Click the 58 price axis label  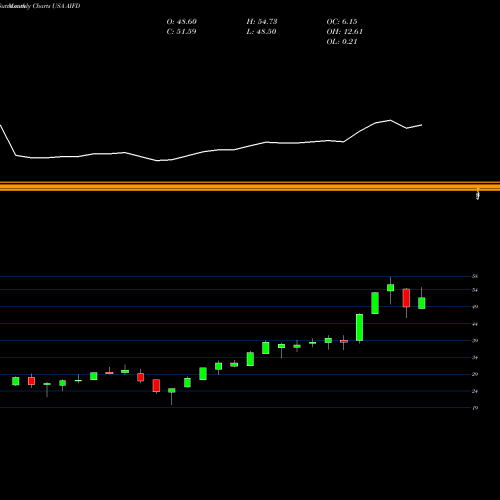pos(475,276)
